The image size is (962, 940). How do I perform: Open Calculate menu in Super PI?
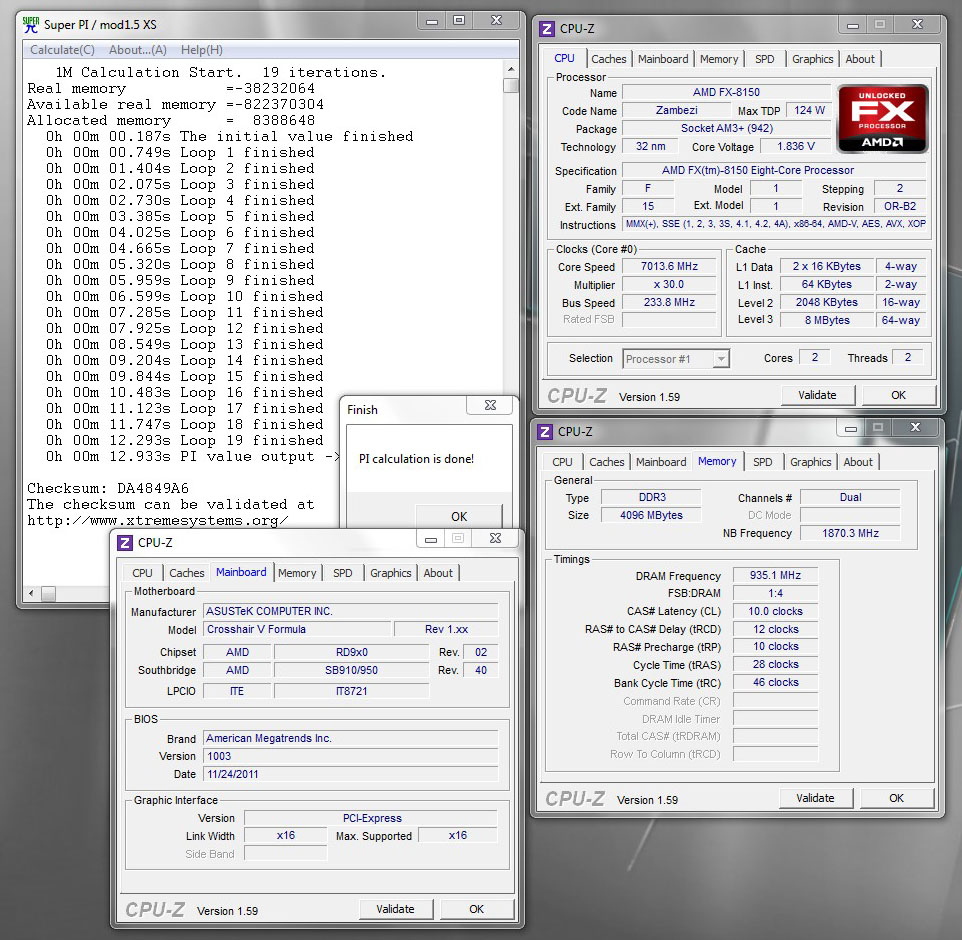63,50
